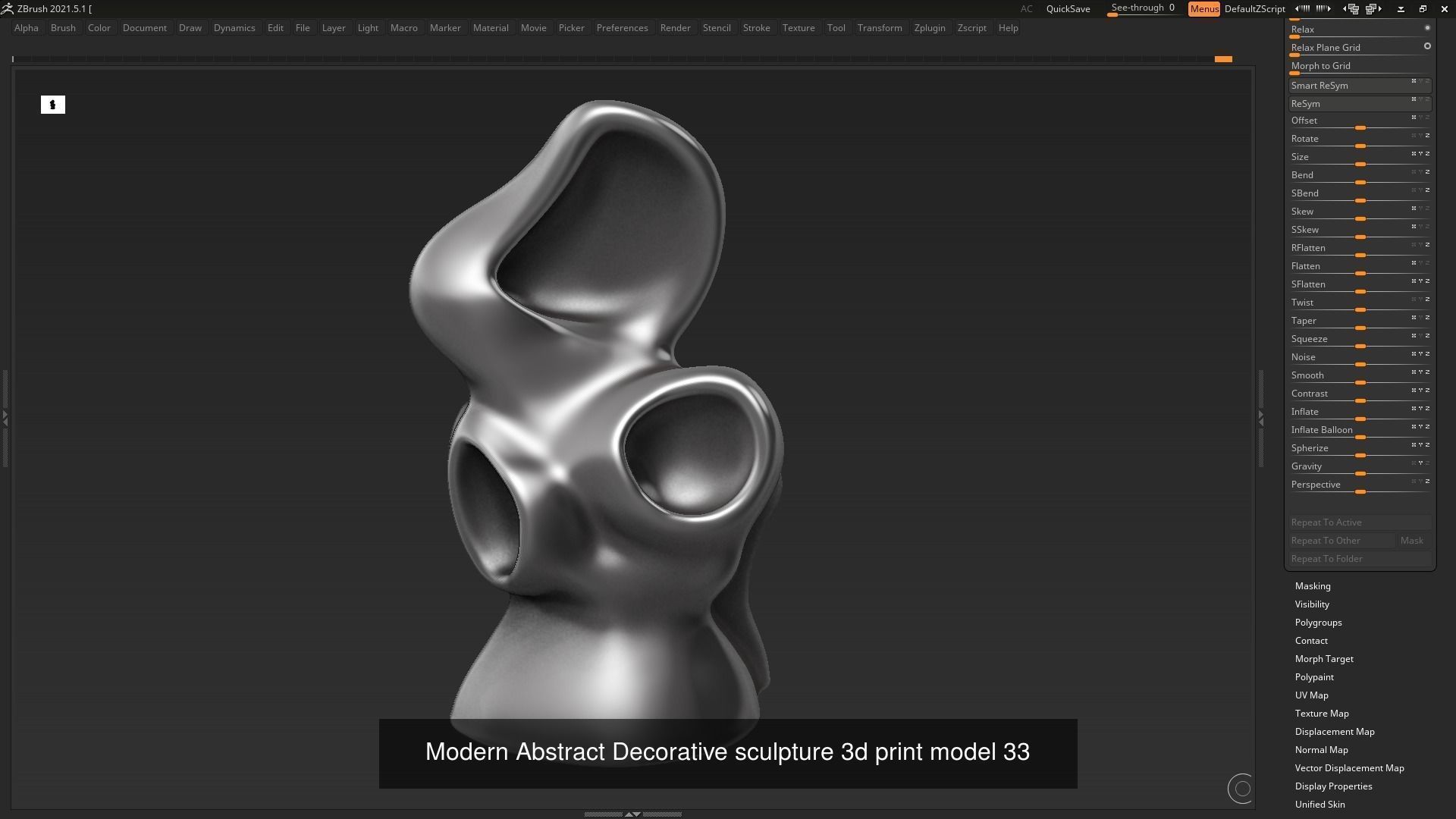Screen dimensions: 1456x819
Task: Expand the Visibility sub-palette
Action: pyautogui.click(x=1312, y=604)
